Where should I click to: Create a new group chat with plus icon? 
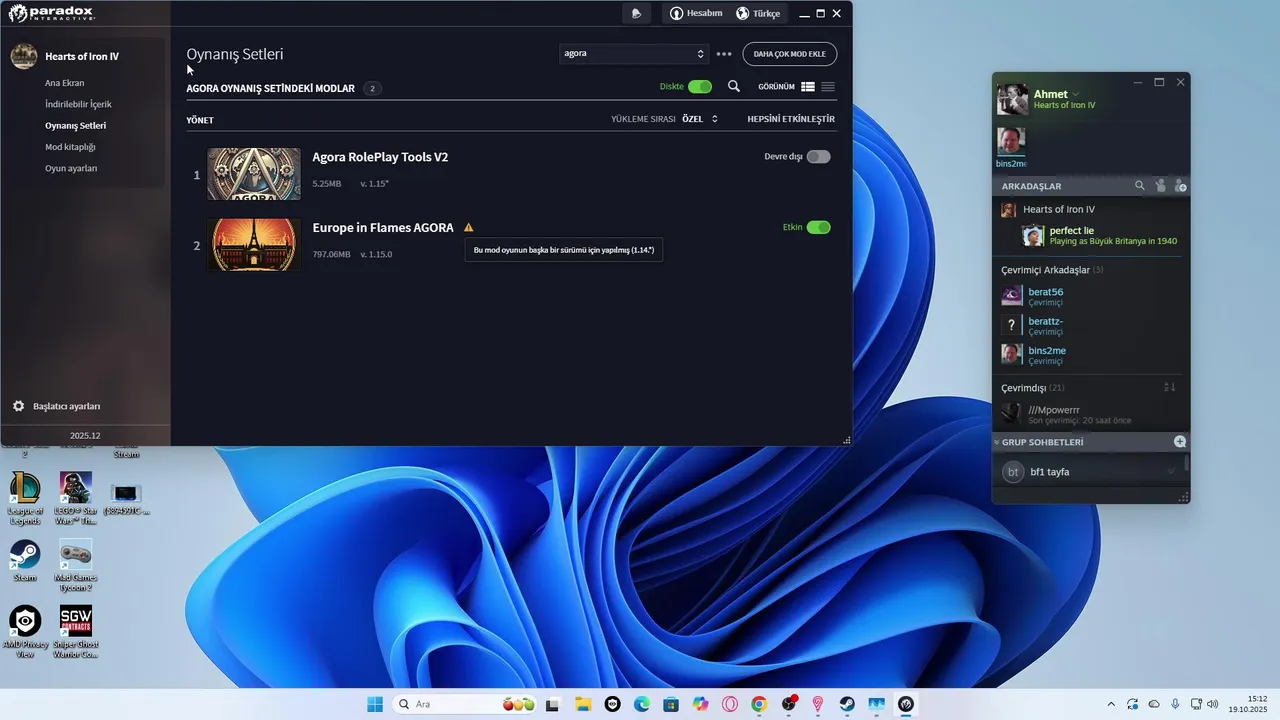point(1180,442)
